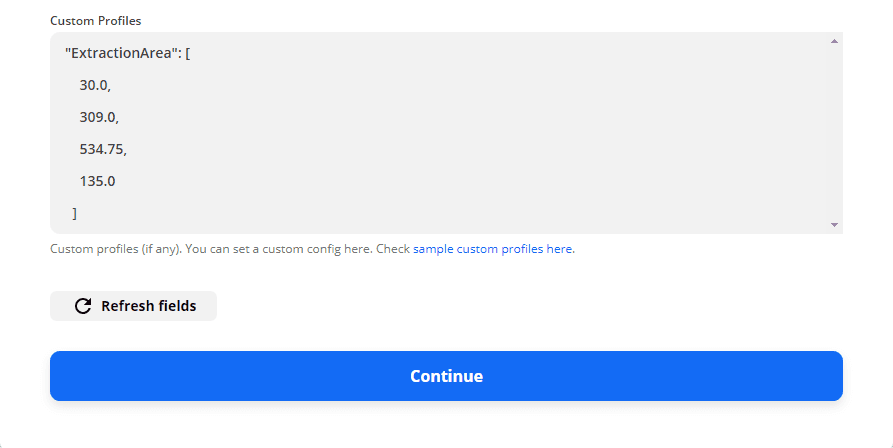Click the "Custom Profiles" field label
Viewport: 893px width, 448px height.
tap(96, 20)
